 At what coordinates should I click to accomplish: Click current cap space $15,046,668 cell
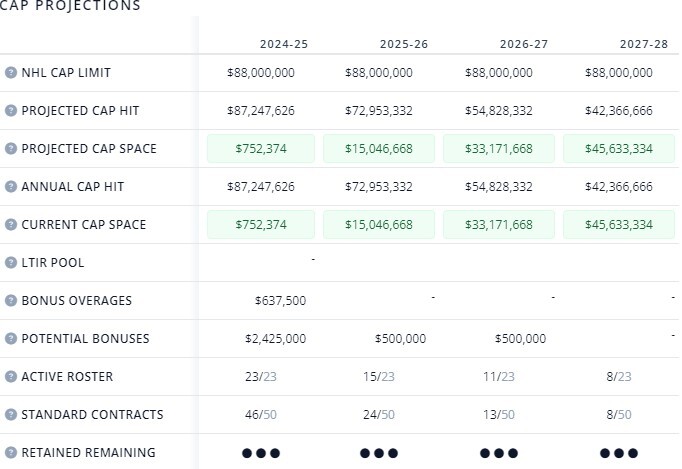(x=379, y=224)
